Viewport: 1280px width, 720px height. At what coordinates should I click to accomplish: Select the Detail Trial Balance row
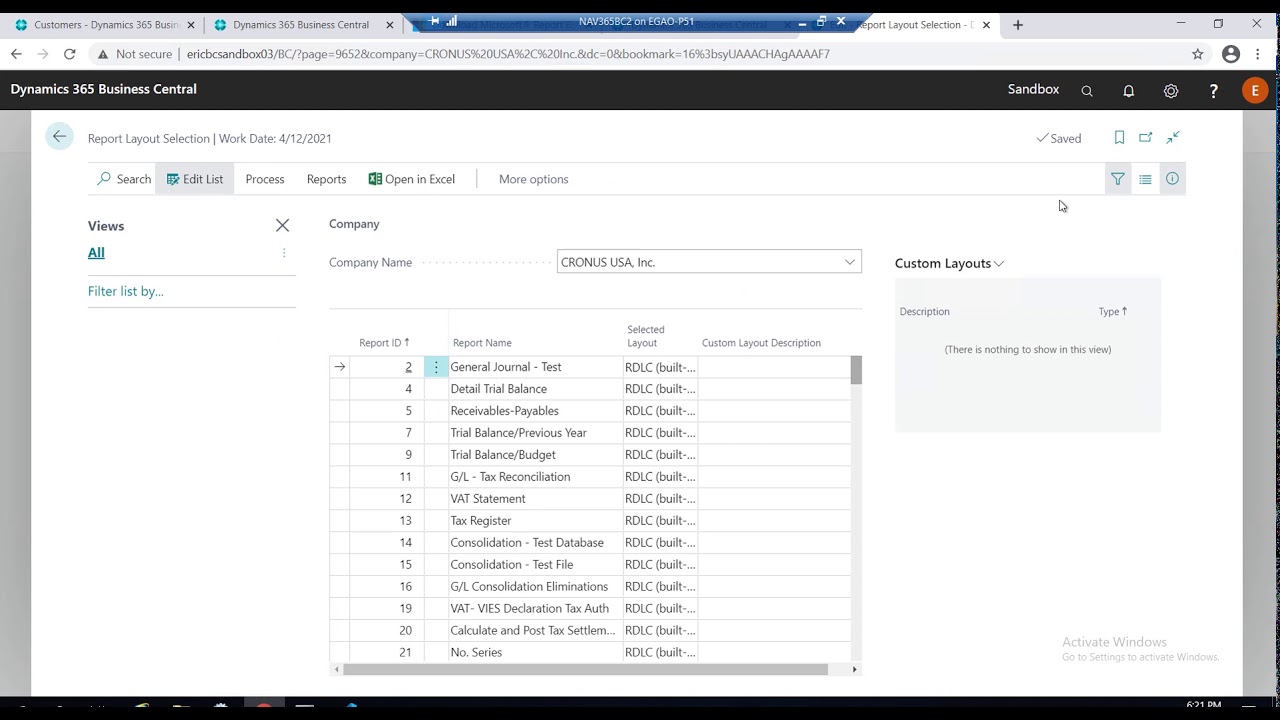pyautogui.click(x=590, y=389)
